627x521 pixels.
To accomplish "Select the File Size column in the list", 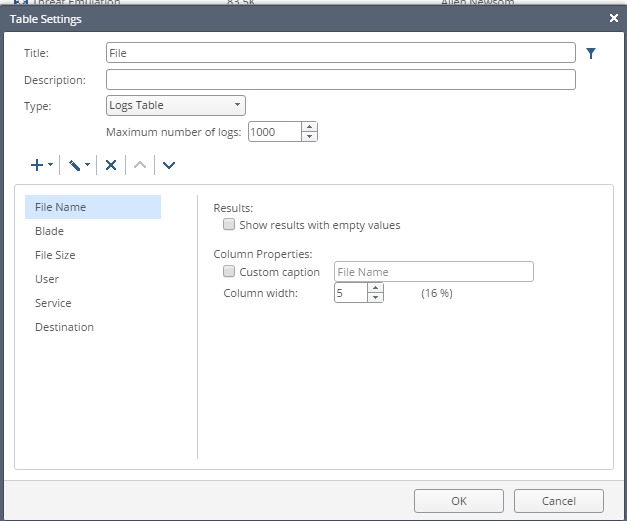I will [x=93, y=255].
